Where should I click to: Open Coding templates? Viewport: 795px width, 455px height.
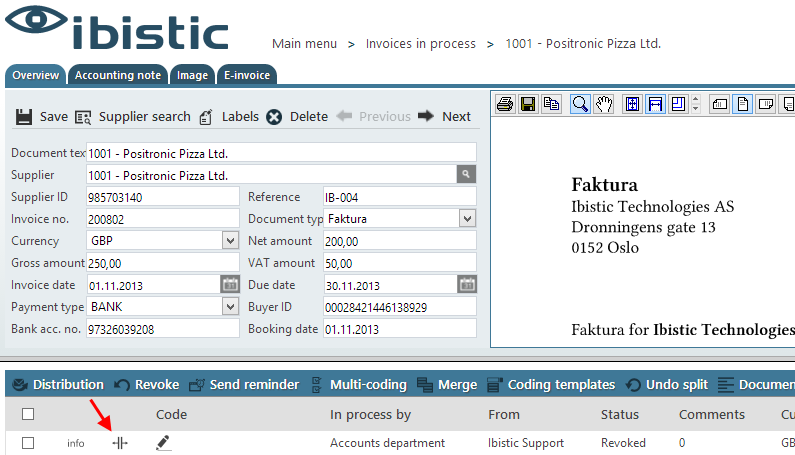point(551,384)
